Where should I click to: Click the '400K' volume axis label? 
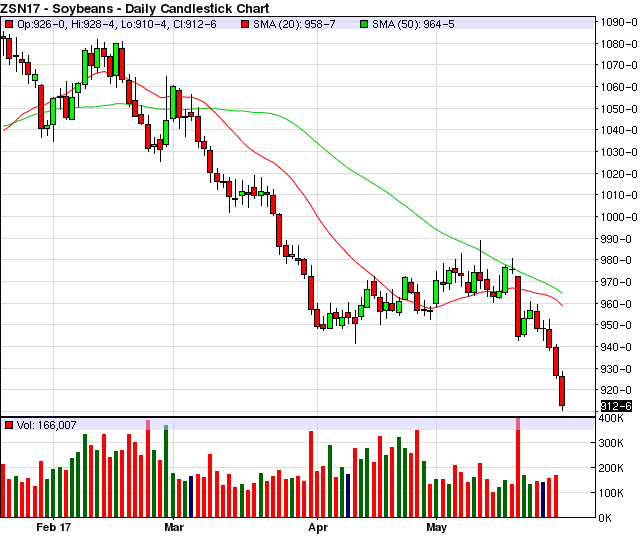(x=611, y=418)
